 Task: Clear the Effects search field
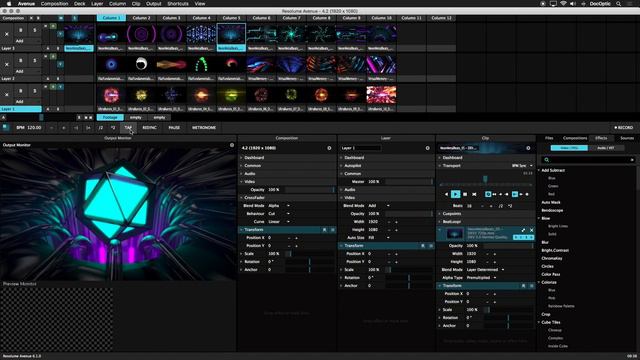632,160
